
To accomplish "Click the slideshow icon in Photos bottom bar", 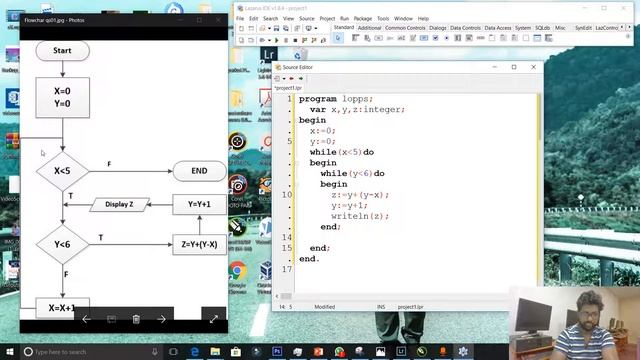I will pos(111,319).
